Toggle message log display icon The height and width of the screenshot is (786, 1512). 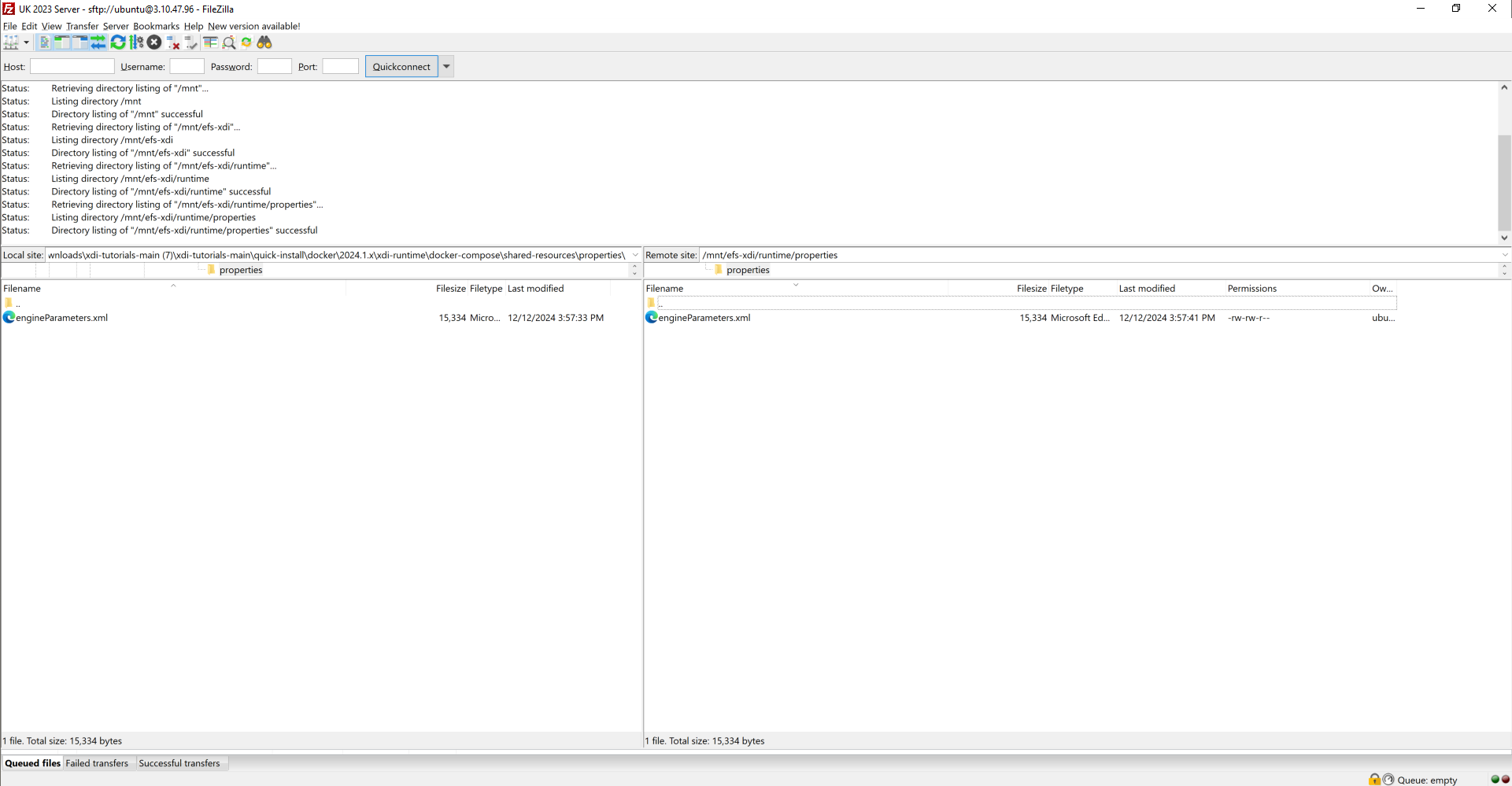[44, 42]
